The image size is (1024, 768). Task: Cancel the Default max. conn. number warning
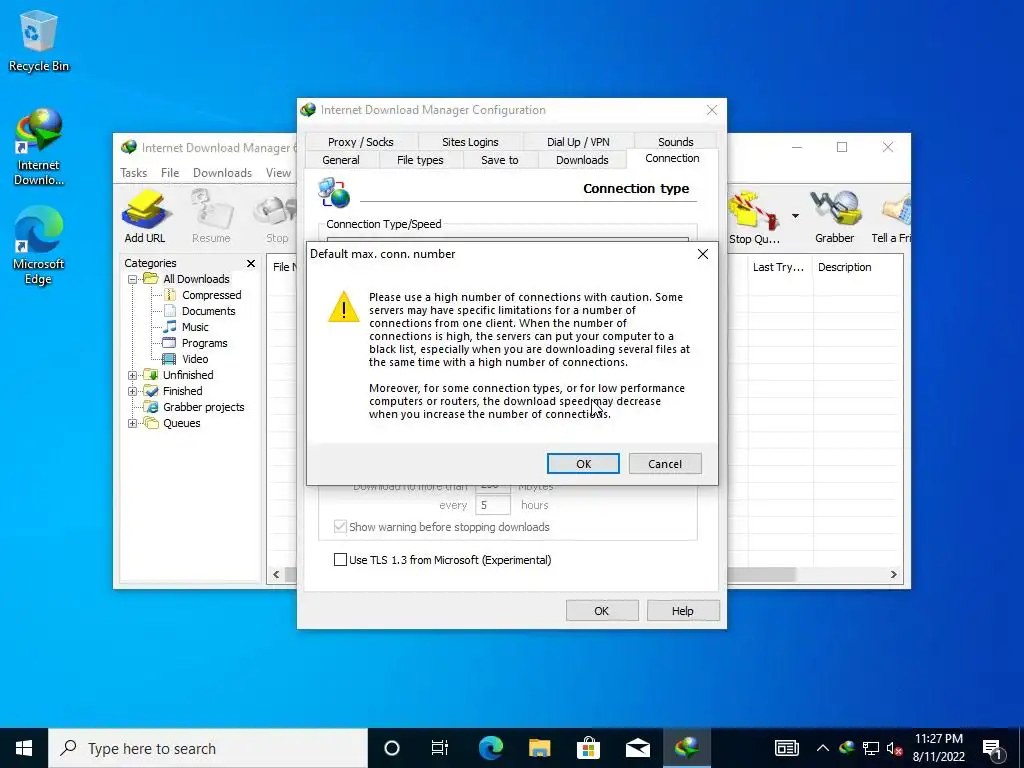[x=665, y=464]
